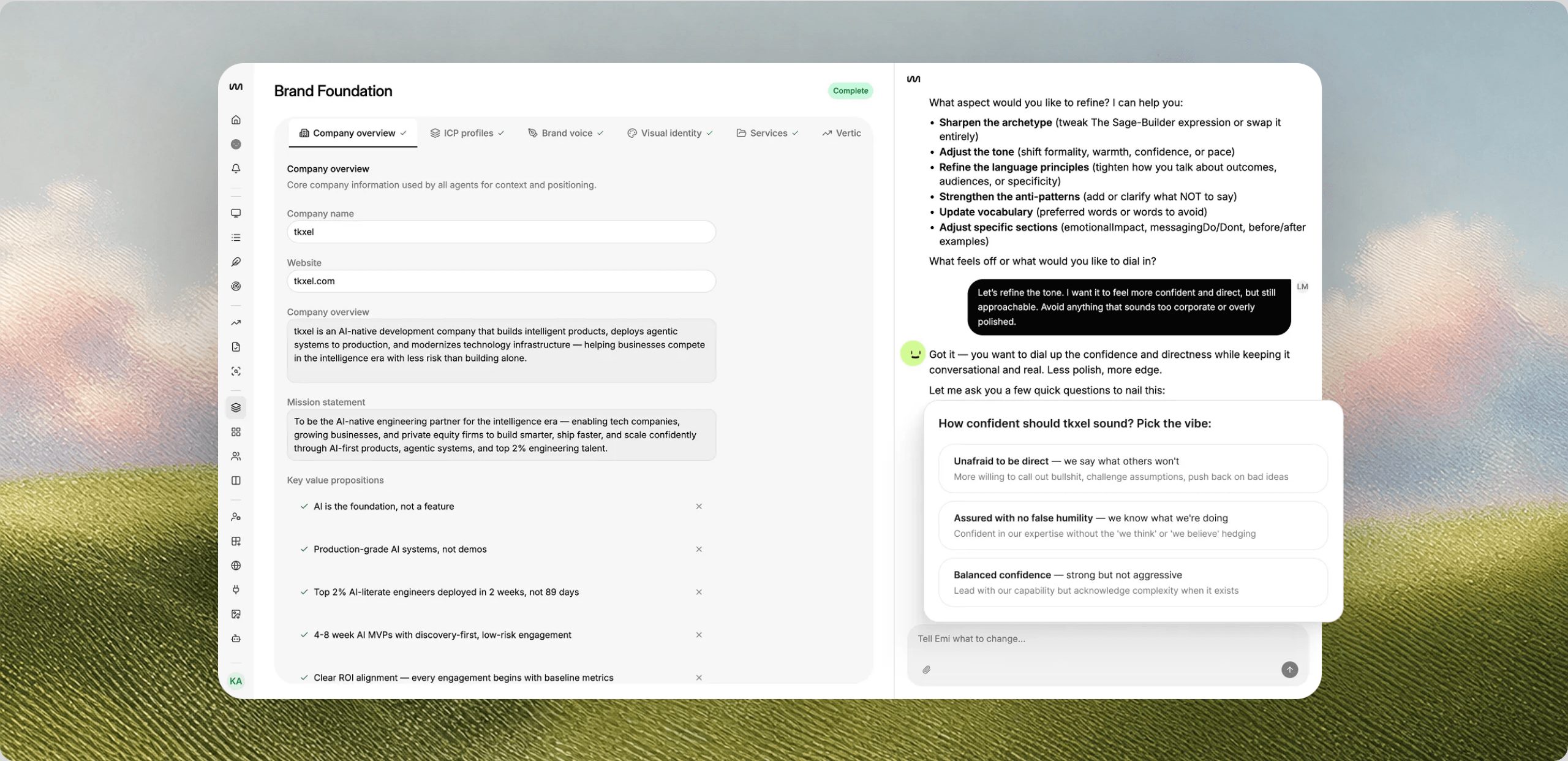Switch to the Services tab
1568x761 pixels.
(767, 133)
